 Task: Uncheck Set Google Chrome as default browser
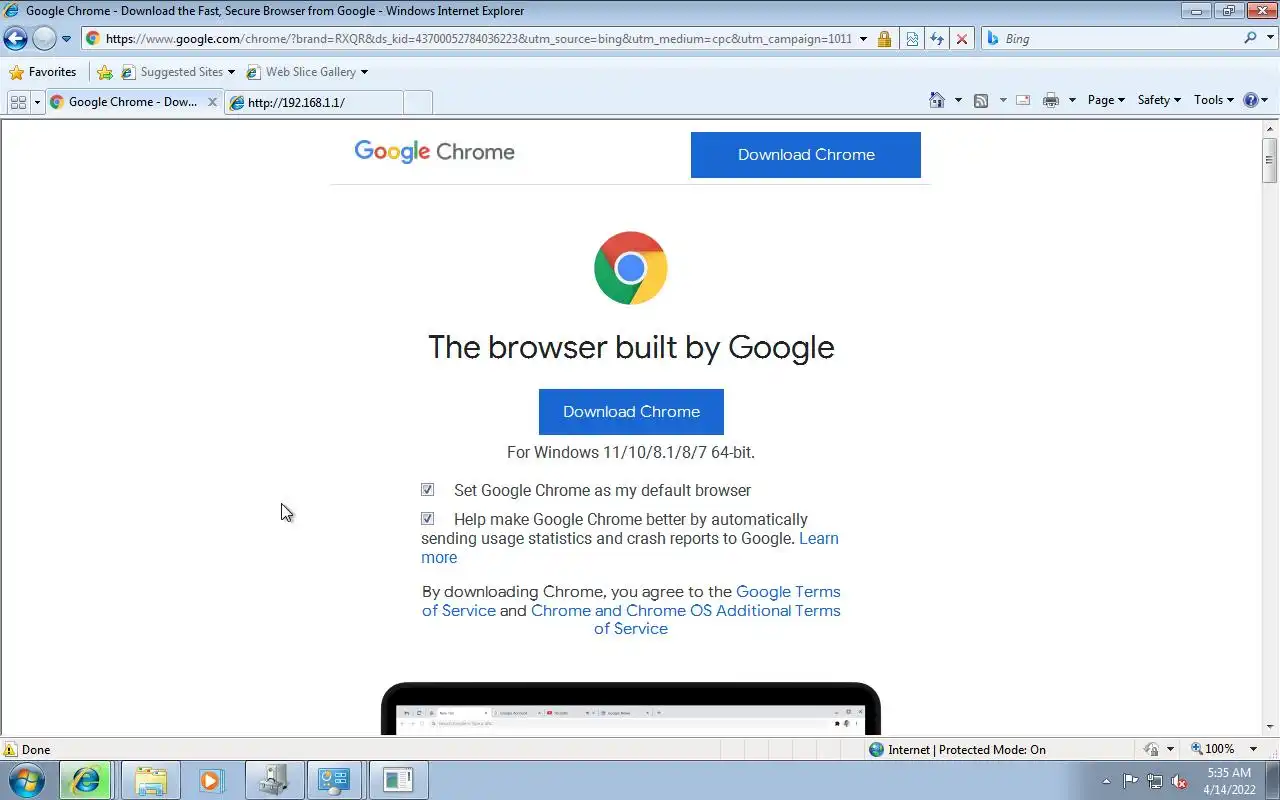point(427,490)
